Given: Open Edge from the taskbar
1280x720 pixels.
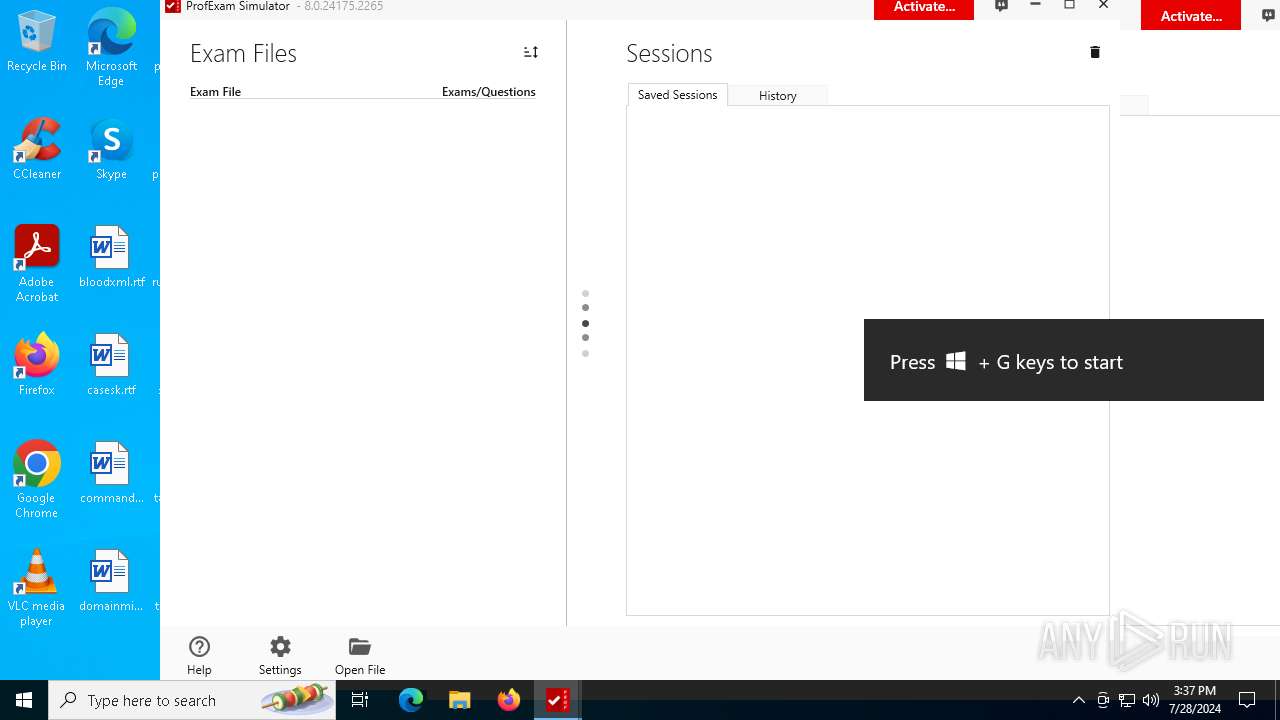Looking at the screenshot, I should click(x=411, y=700).
